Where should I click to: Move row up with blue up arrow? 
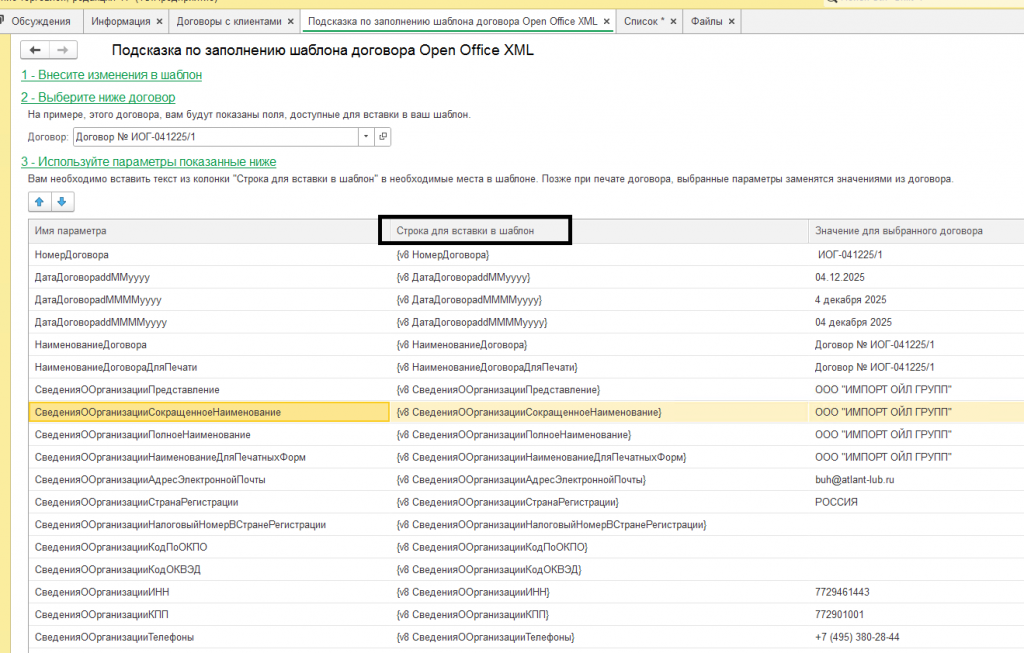pos(40,202)
